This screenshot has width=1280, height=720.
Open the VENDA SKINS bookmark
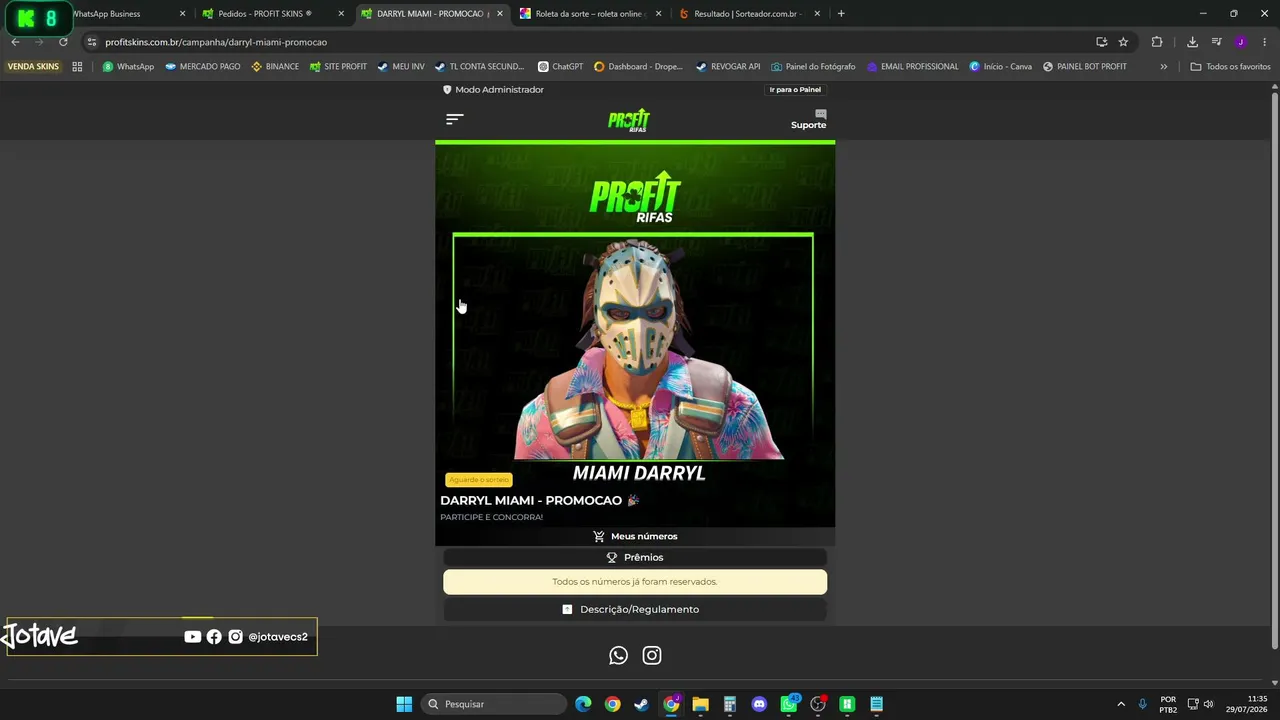click(x=33, y=67)
